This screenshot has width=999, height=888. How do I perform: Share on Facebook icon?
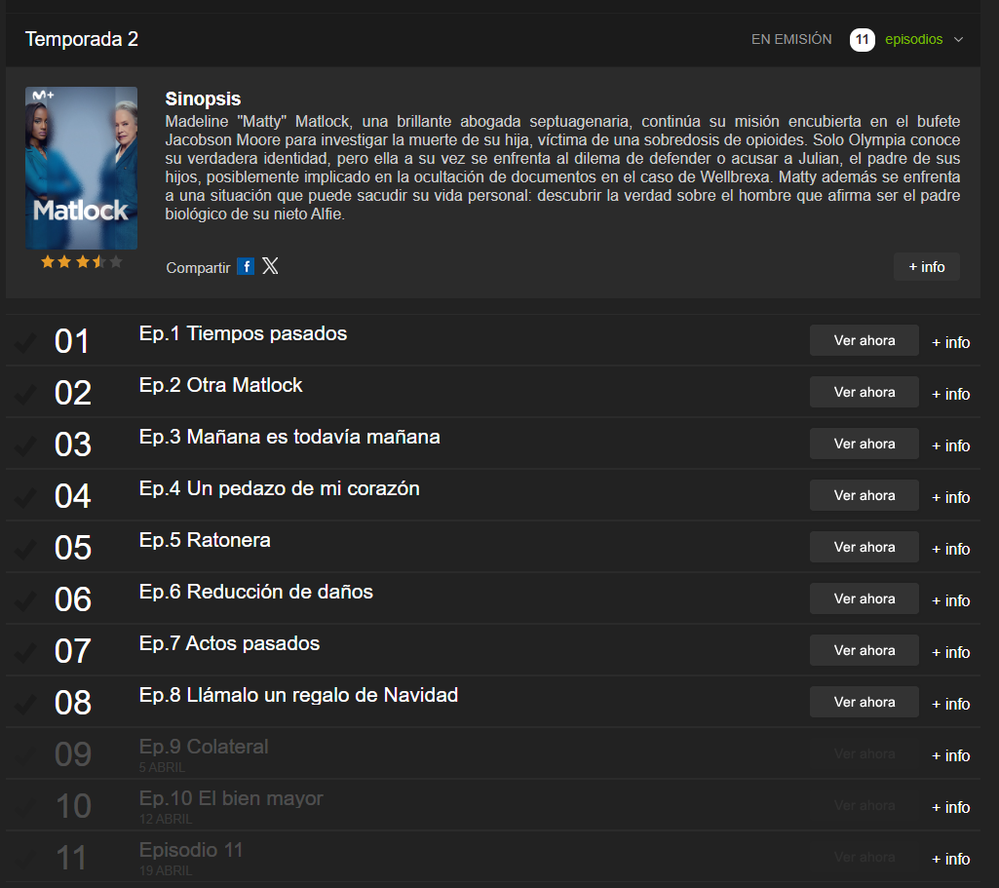coord(246,266)
